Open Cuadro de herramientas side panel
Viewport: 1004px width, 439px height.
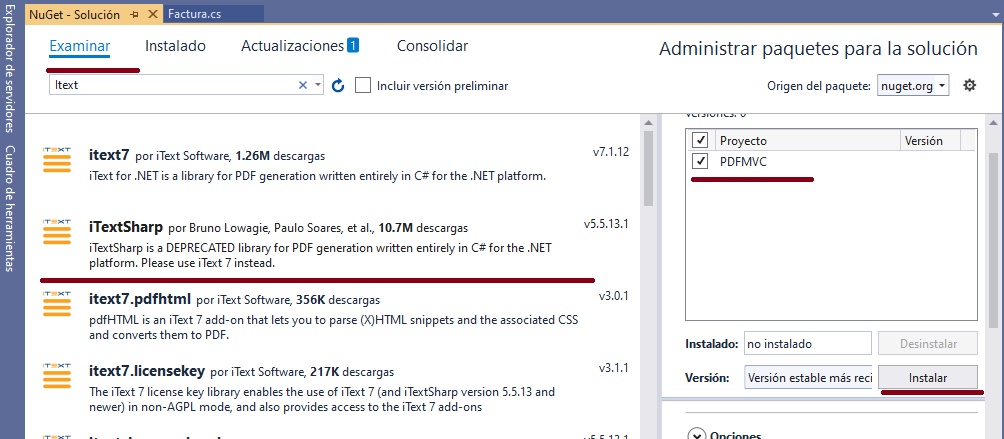click(x=9, y=208)
